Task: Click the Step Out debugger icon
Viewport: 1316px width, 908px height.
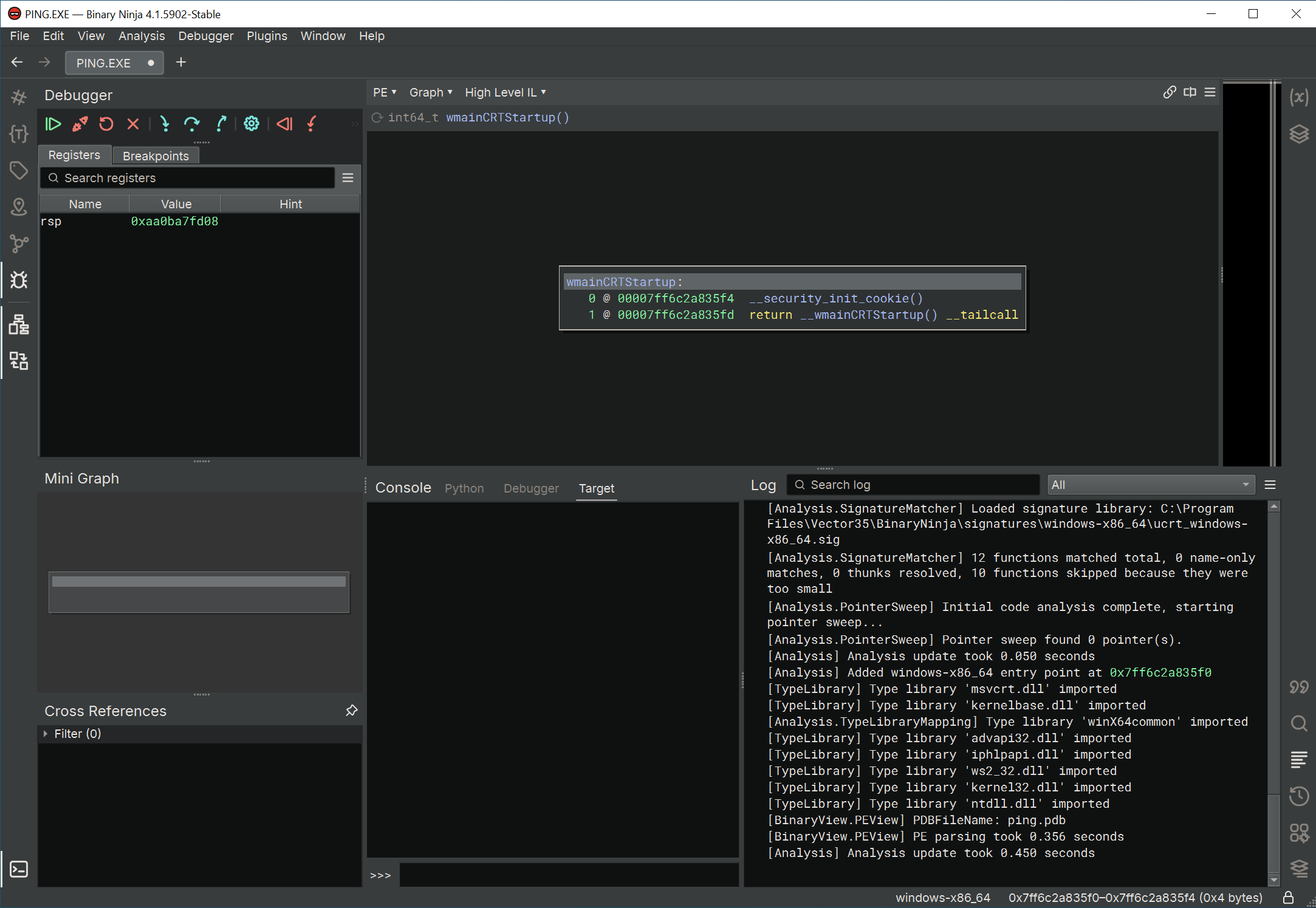Action: (222, 123)
